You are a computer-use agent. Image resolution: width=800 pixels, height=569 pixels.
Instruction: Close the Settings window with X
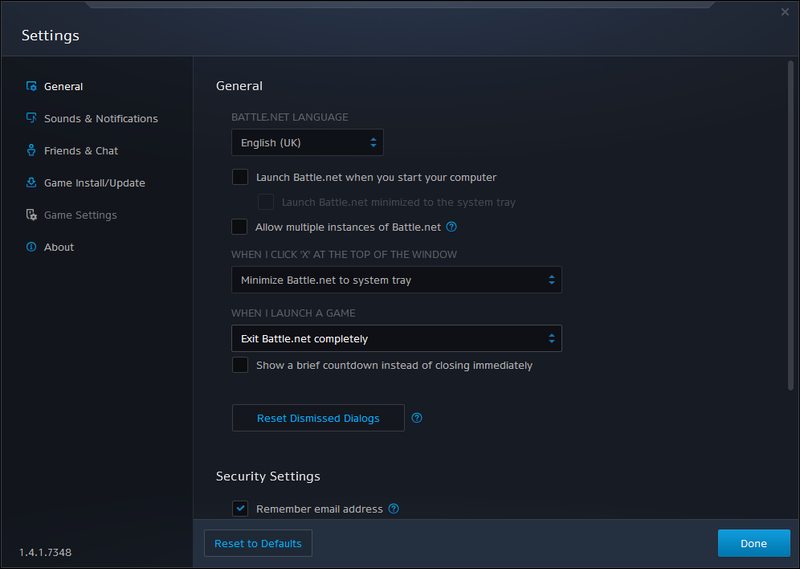pyautogui.click(x=785, y=12)
